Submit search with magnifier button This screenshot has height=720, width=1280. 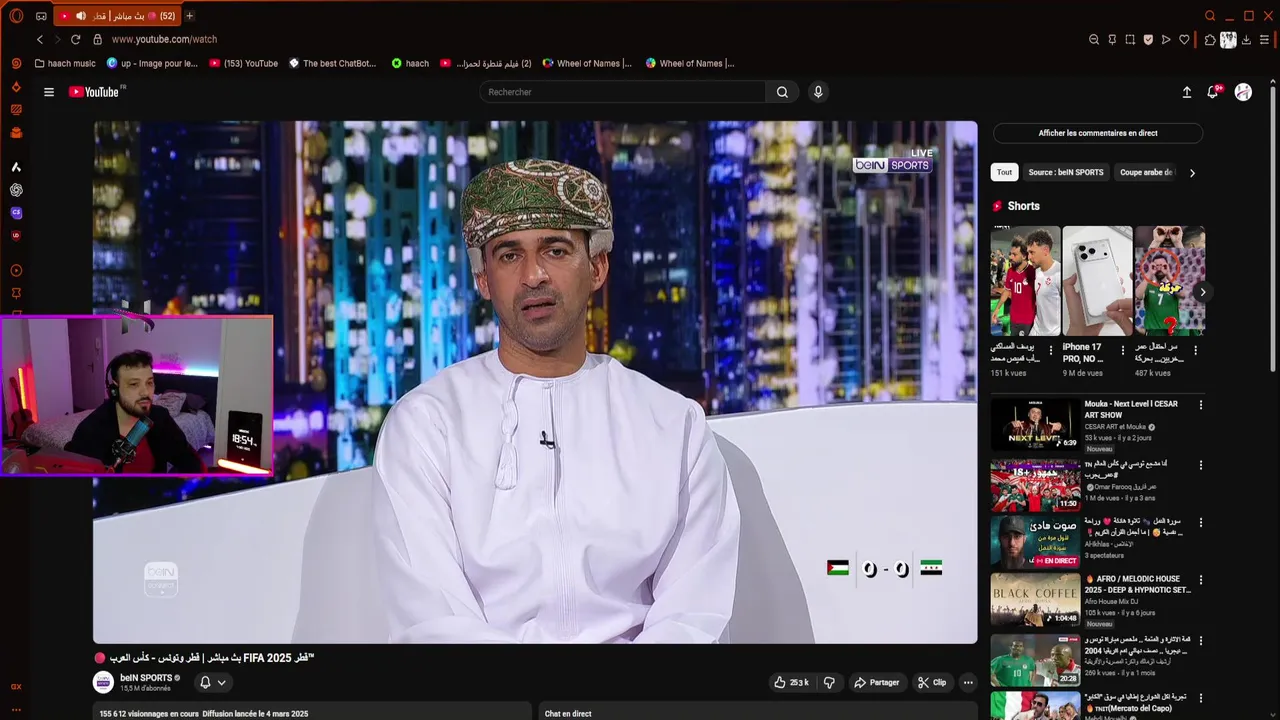782,92
